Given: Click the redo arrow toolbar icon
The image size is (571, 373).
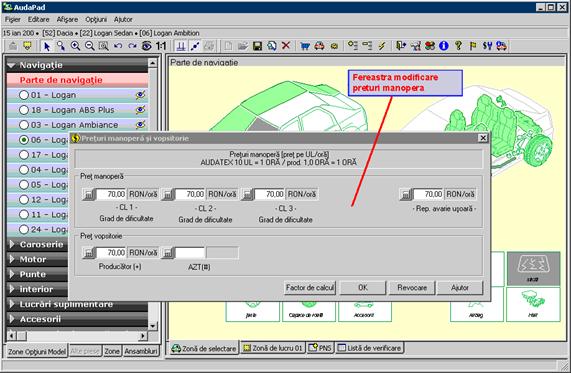Looking at the screenshot, I should coord(132,46).
